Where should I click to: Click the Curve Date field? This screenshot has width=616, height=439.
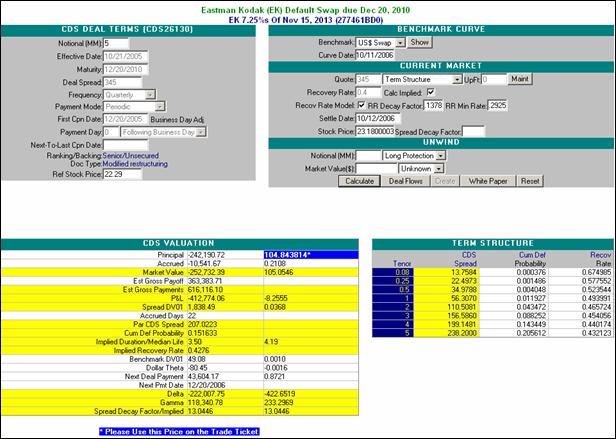pos(375,55)
